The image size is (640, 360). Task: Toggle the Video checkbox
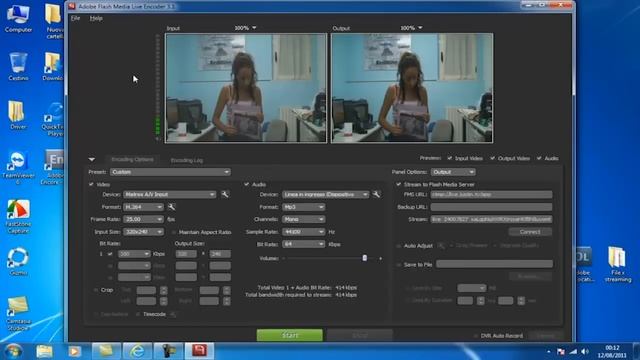[91, 184]
